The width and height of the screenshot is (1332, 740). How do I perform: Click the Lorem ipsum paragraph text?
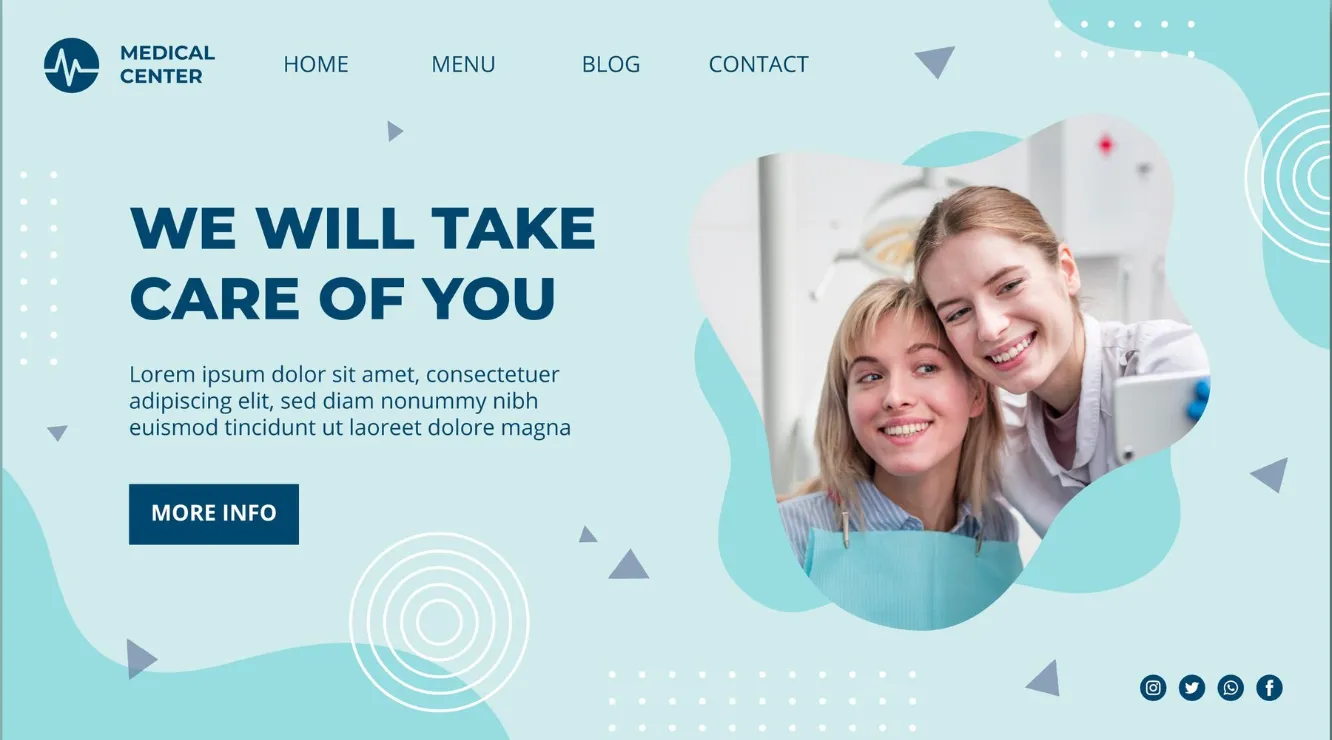tap(350, 401)
